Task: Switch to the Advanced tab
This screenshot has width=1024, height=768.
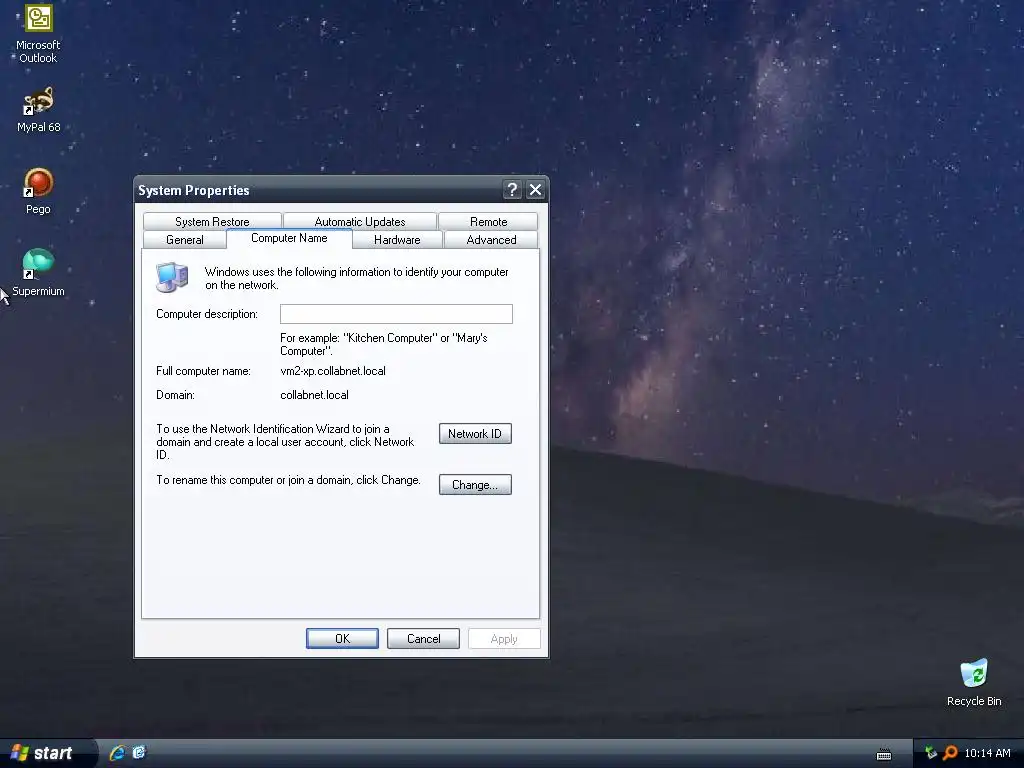Action: [x=491, y=240]
